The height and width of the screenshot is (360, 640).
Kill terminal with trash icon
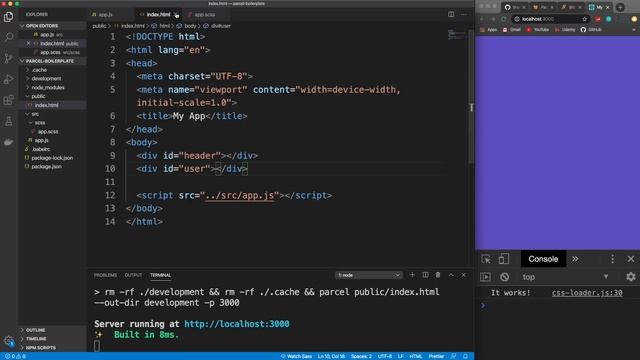(438, 275)
